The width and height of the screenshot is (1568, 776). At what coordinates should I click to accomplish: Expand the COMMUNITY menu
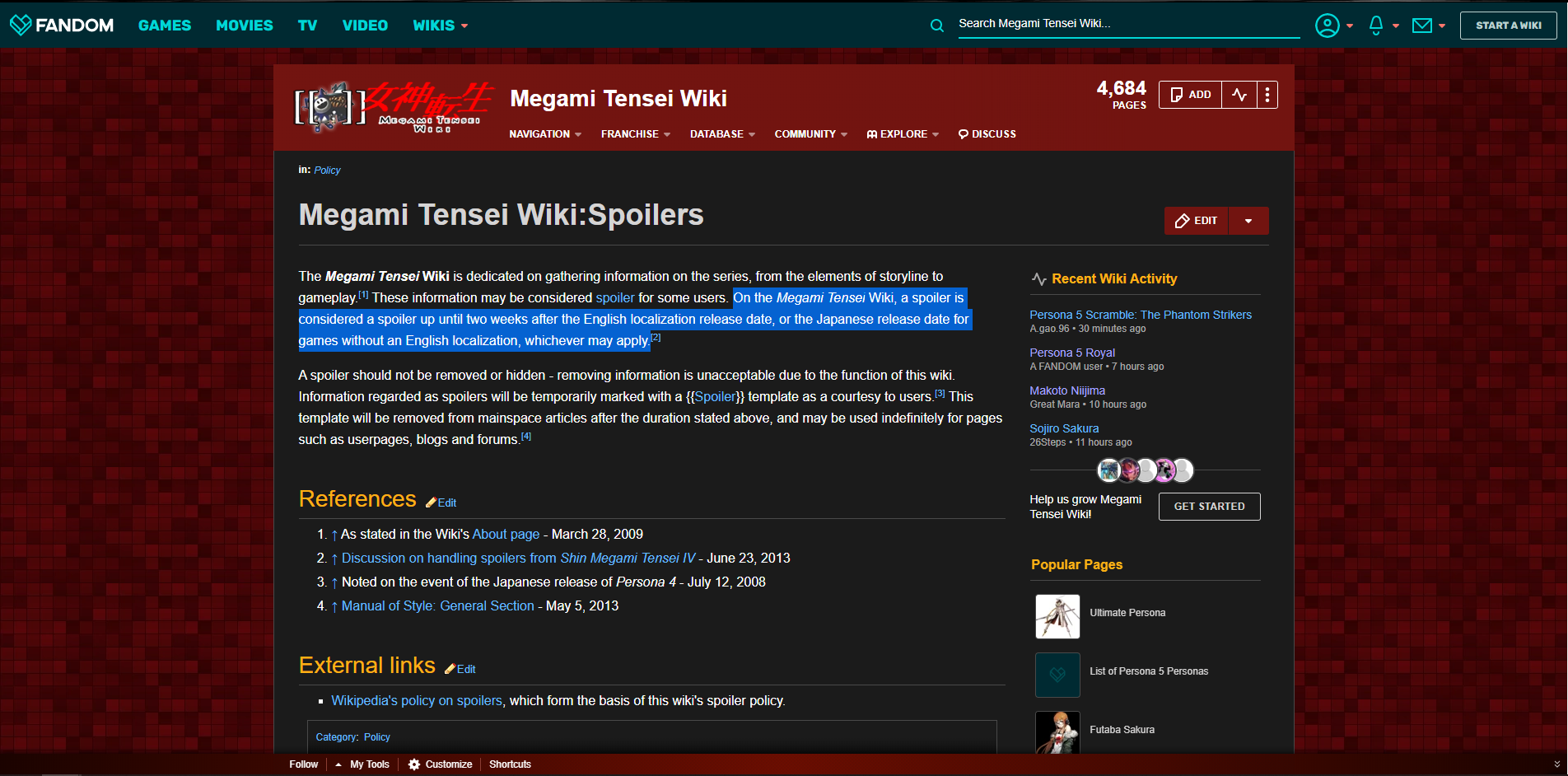coord(811,134)
